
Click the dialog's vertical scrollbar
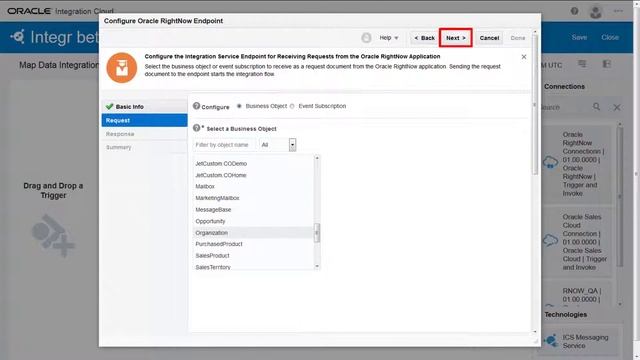click(535, 104)
